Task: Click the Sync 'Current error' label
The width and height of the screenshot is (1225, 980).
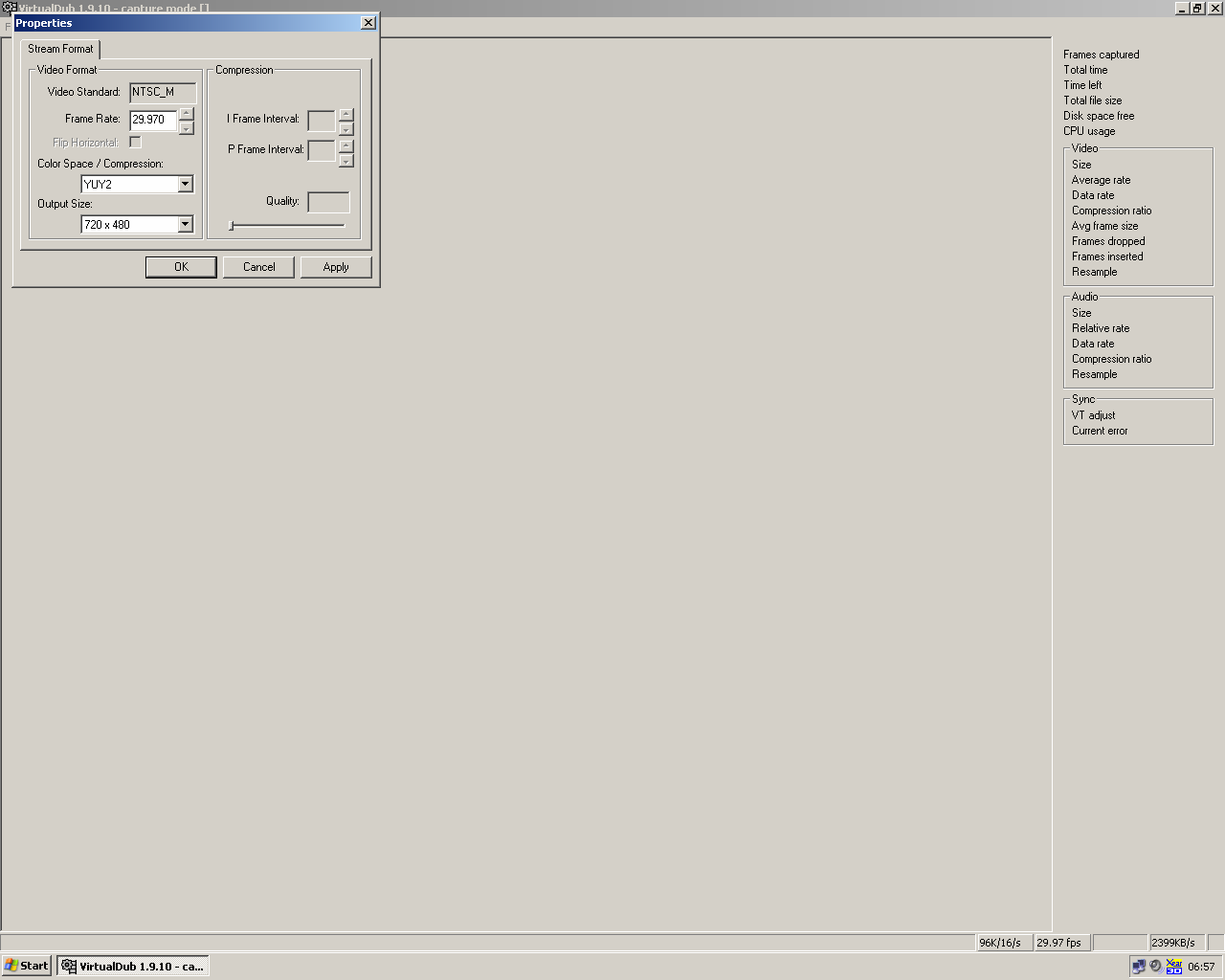Action: (1100, 431)
